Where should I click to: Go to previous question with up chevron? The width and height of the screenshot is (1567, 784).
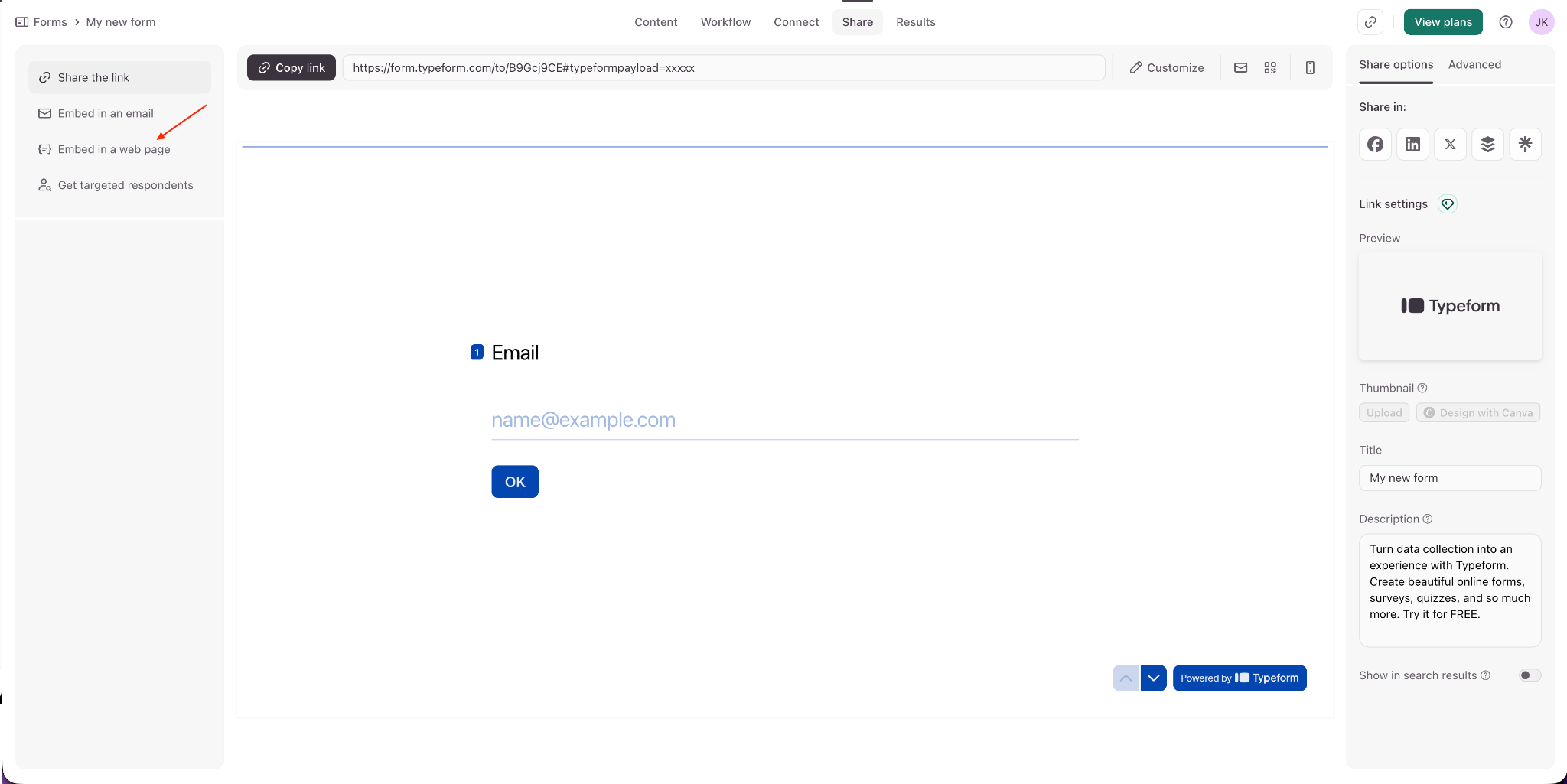pyautogui.click(x=1126, y=678)
